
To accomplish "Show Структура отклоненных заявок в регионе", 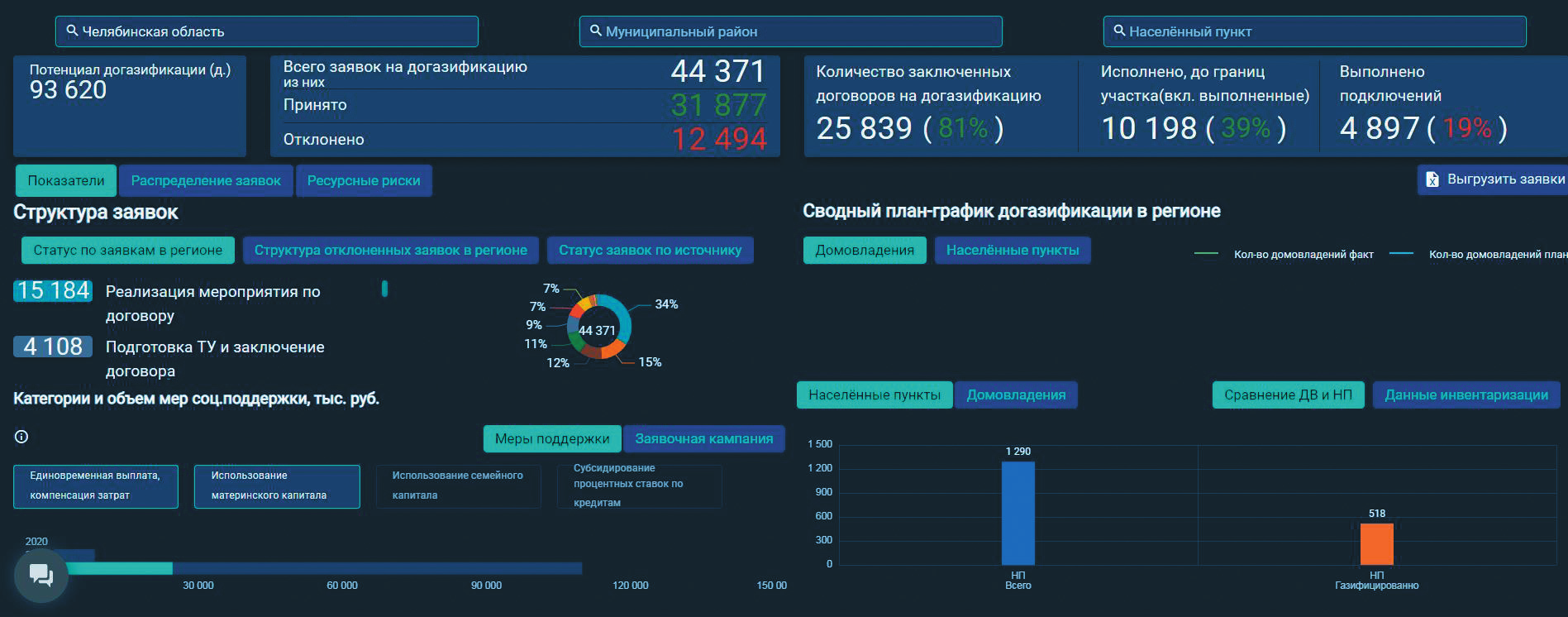I will [x=391, y=250].
